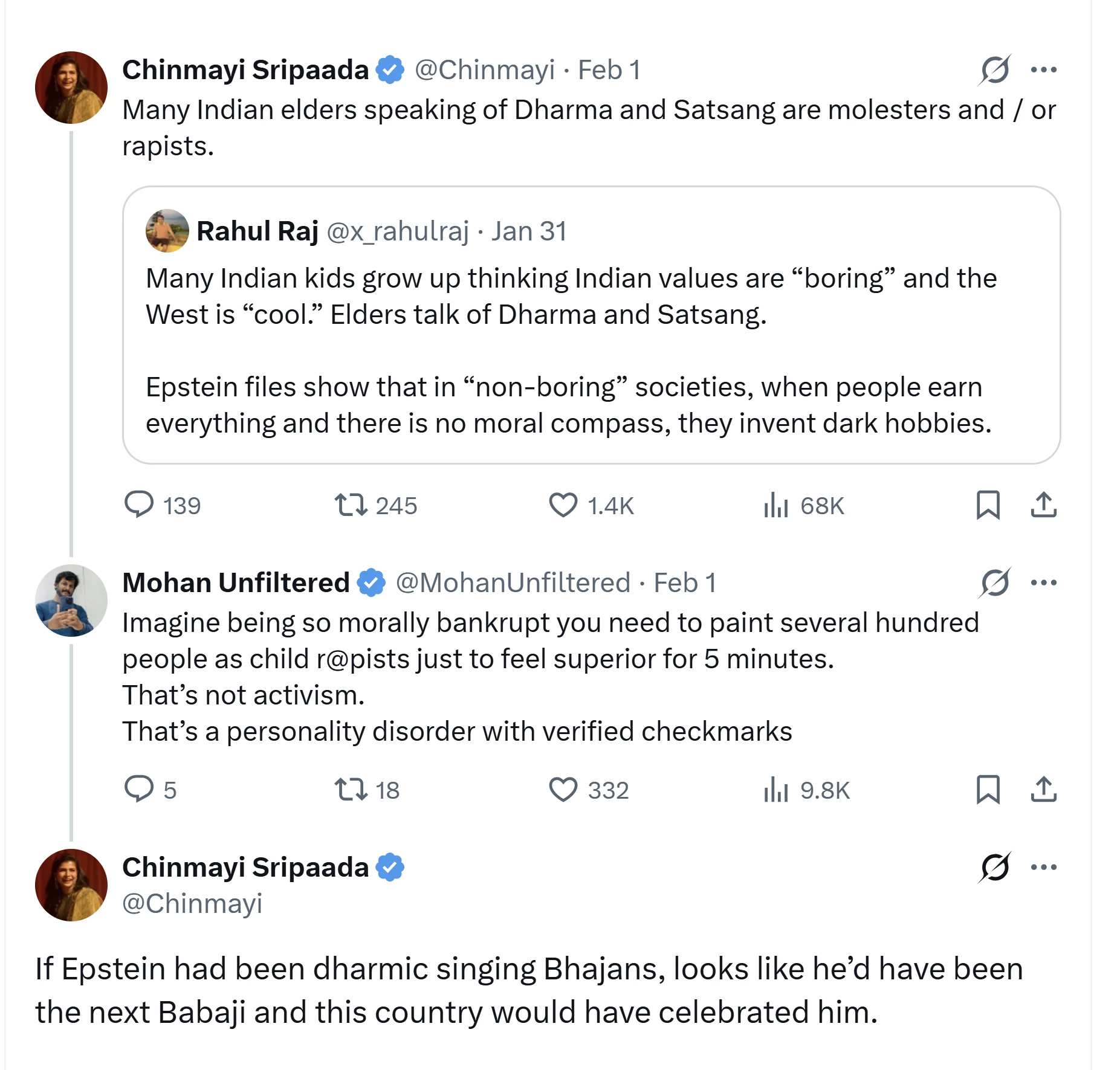Image resolution: width=1120 pixels, height=1070 pixels.
Task: Click Mohan Unfiltered's profile picture
Action: [x=71, y=601]
